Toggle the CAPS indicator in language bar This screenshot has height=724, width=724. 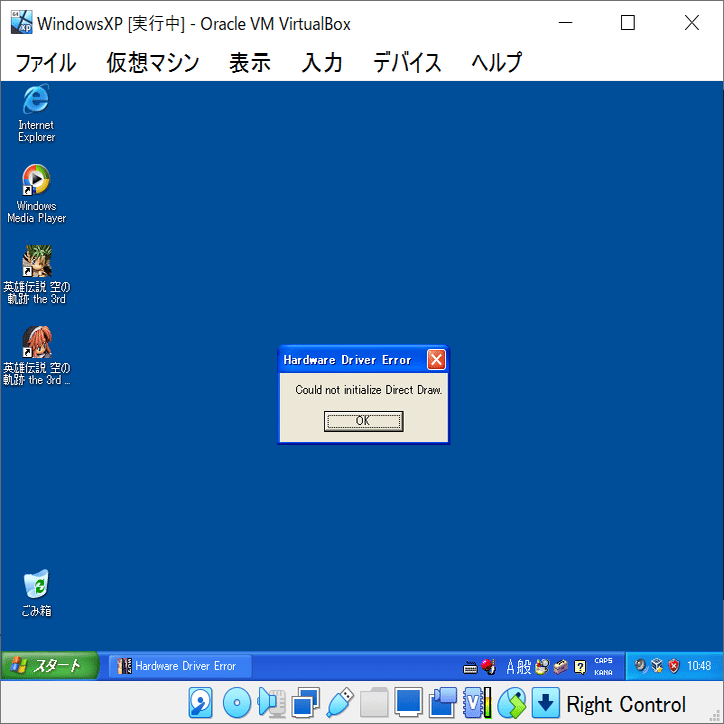click(x=603, y=661)
